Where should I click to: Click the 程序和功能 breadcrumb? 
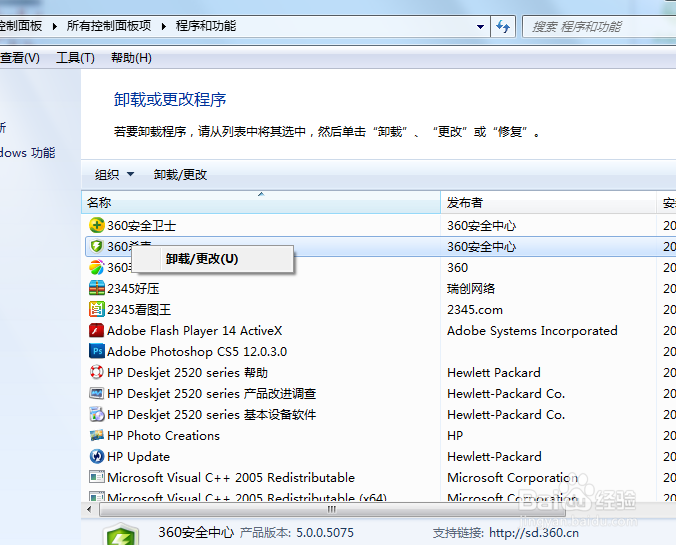coord(206,26)
